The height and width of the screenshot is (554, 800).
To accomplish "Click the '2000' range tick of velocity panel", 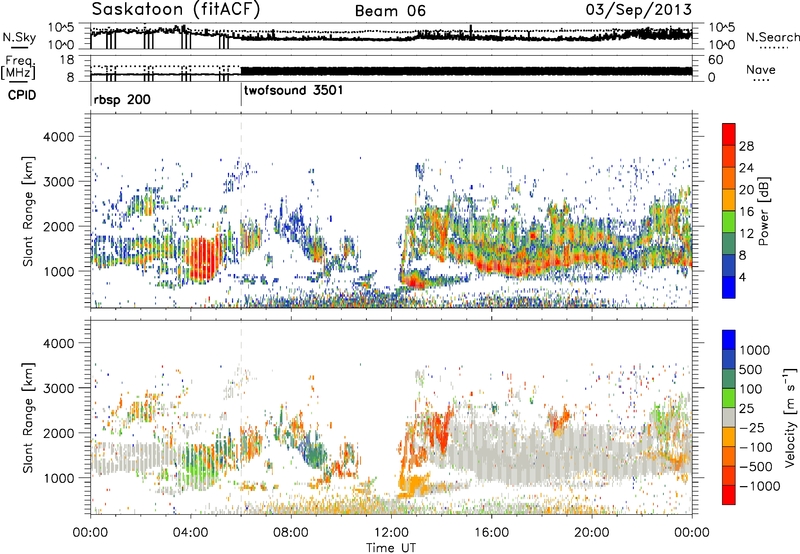I will [59, 433].
